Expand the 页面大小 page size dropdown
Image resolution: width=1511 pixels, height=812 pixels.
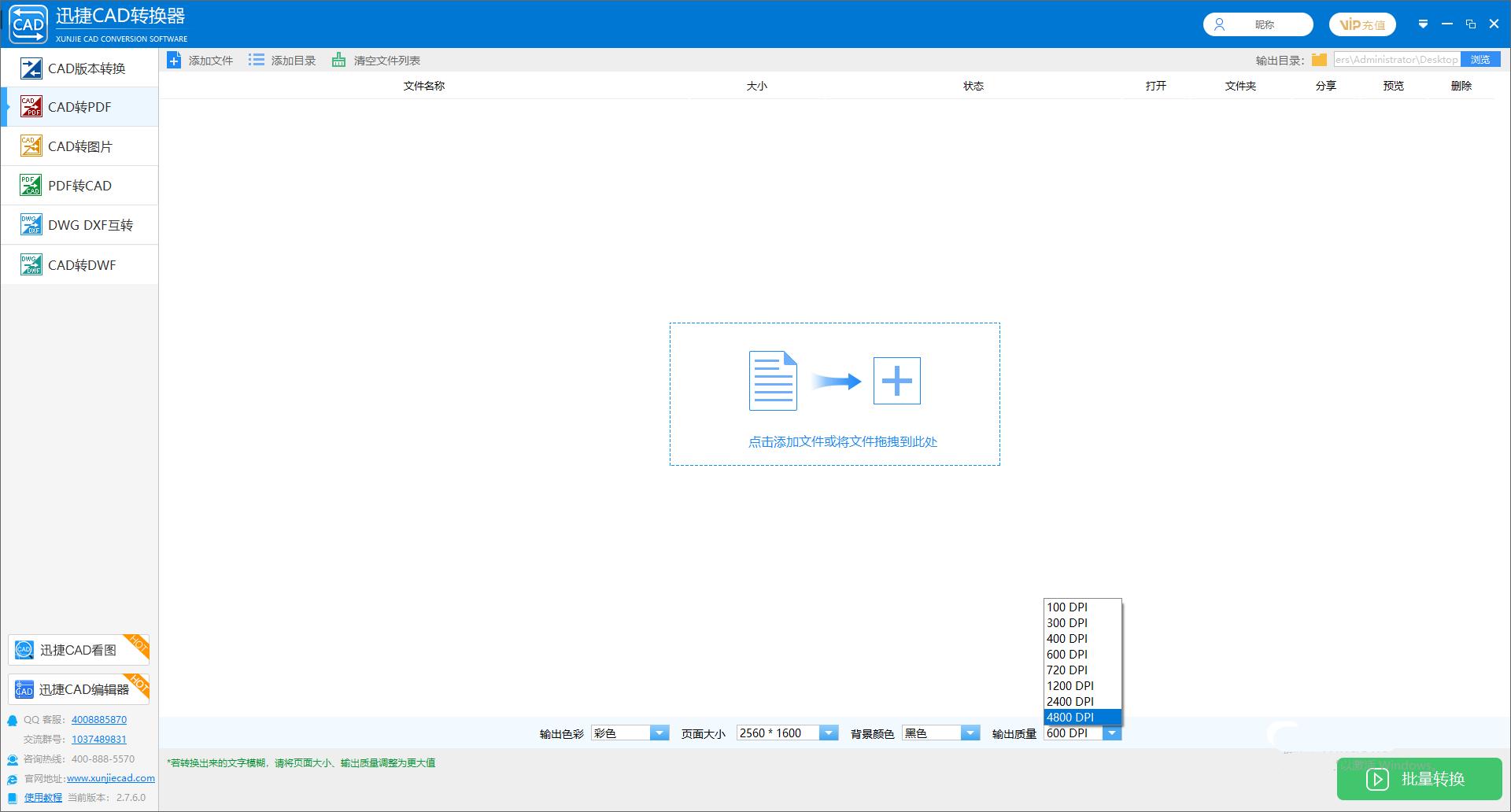(x=829, y=733)
